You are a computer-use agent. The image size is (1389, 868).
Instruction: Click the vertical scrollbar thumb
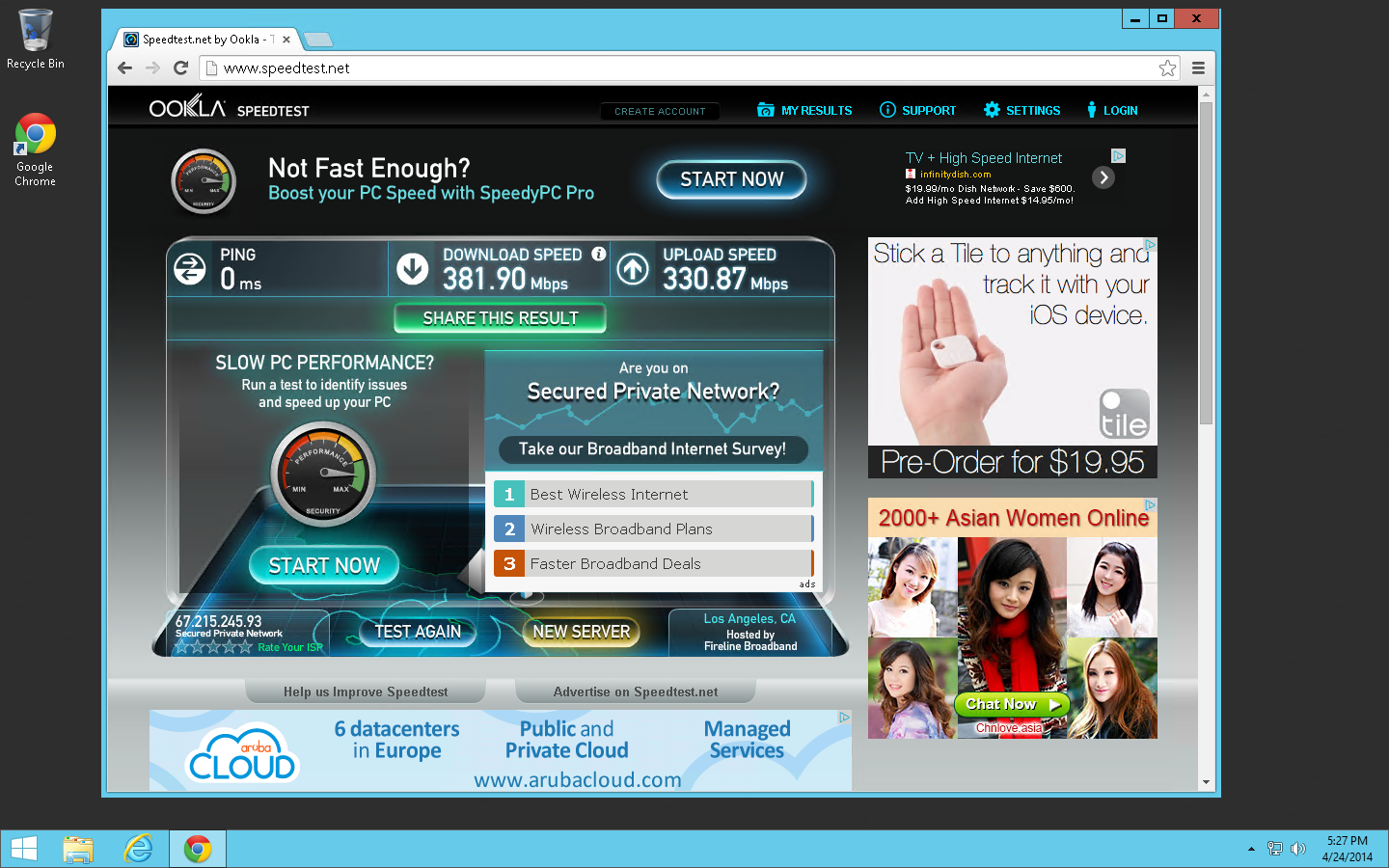1206,262
